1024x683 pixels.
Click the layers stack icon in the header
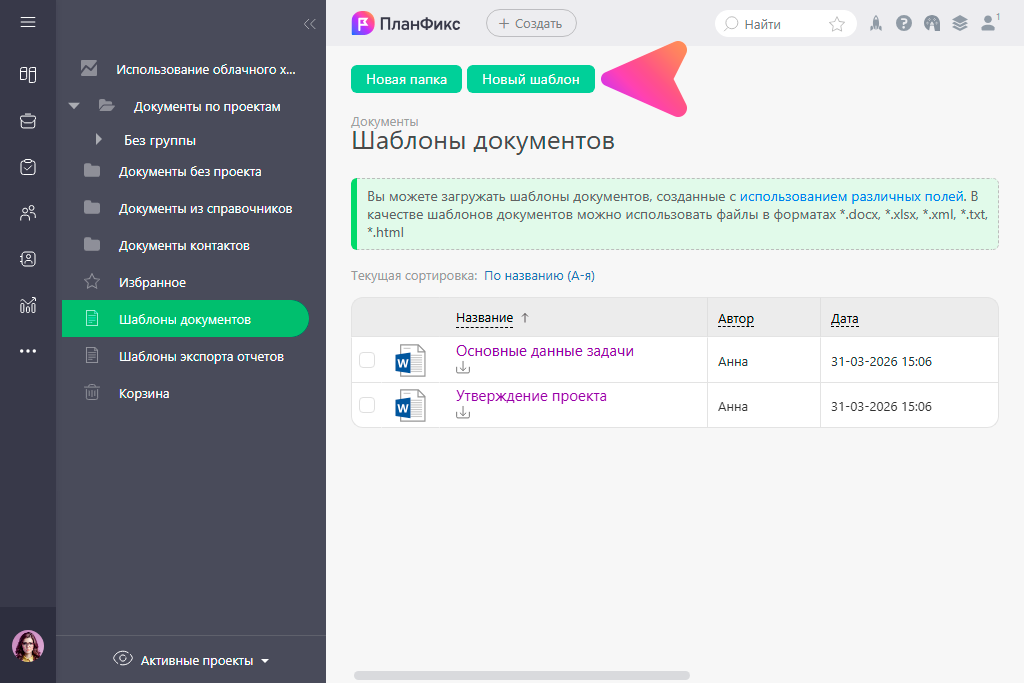pyautogui.click(x=960, y=24)
